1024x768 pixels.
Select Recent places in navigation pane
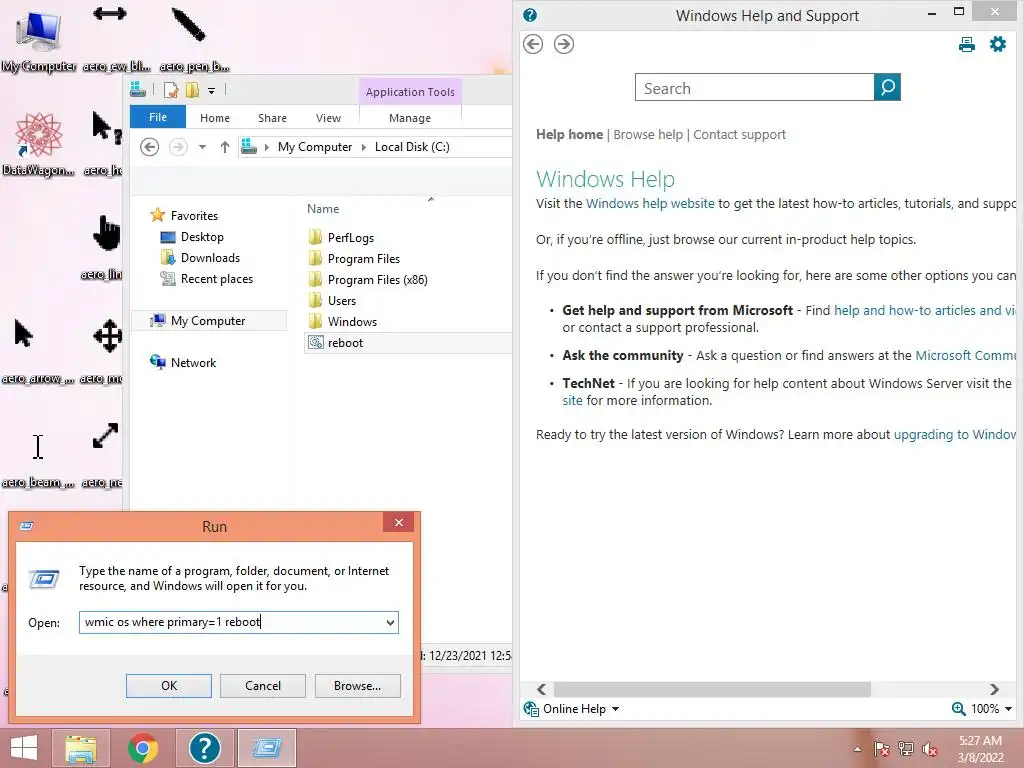point(217,279)
